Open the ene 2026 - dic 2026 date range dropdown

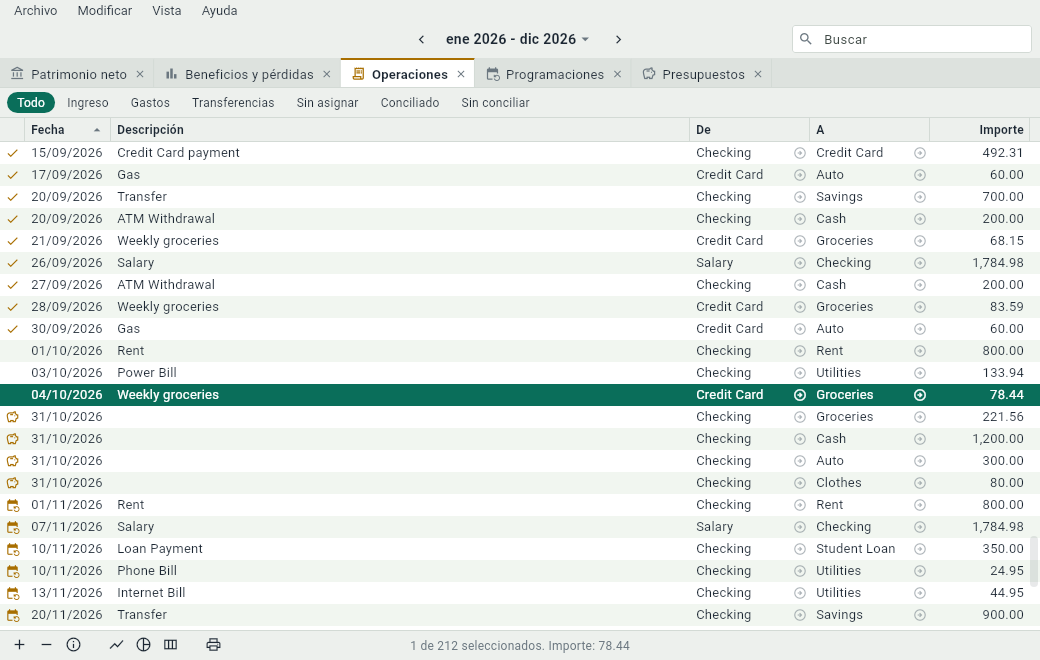517,39
